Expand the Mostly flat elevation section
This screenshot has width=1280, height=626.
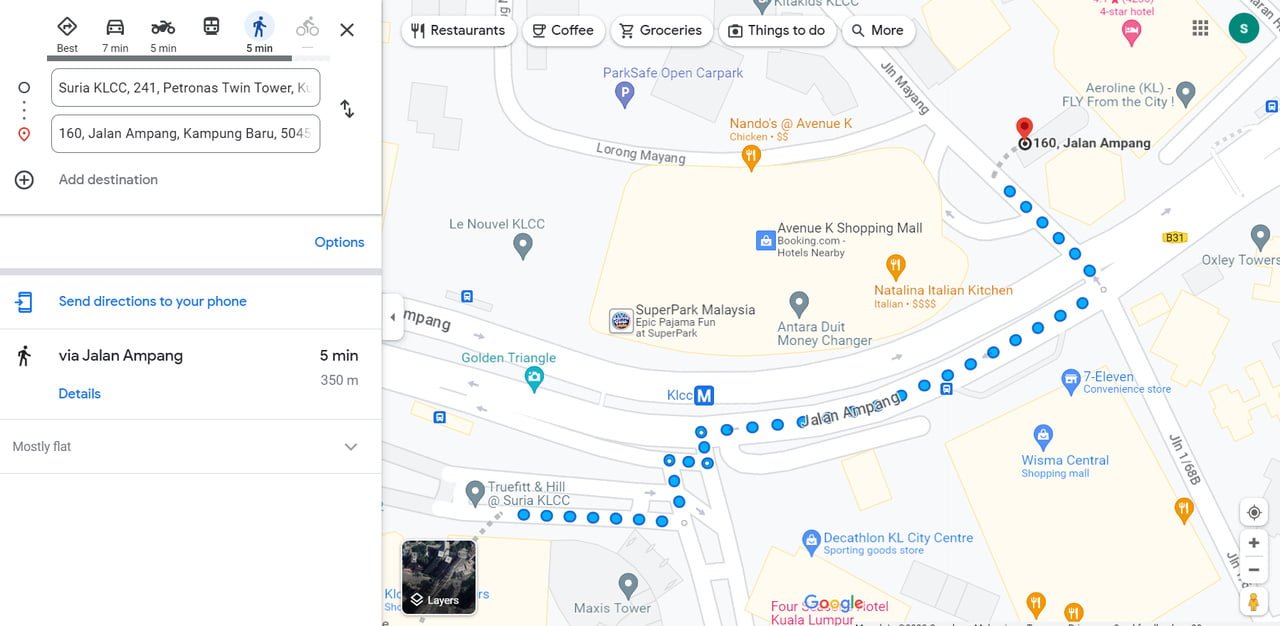[x=351, y=447]
